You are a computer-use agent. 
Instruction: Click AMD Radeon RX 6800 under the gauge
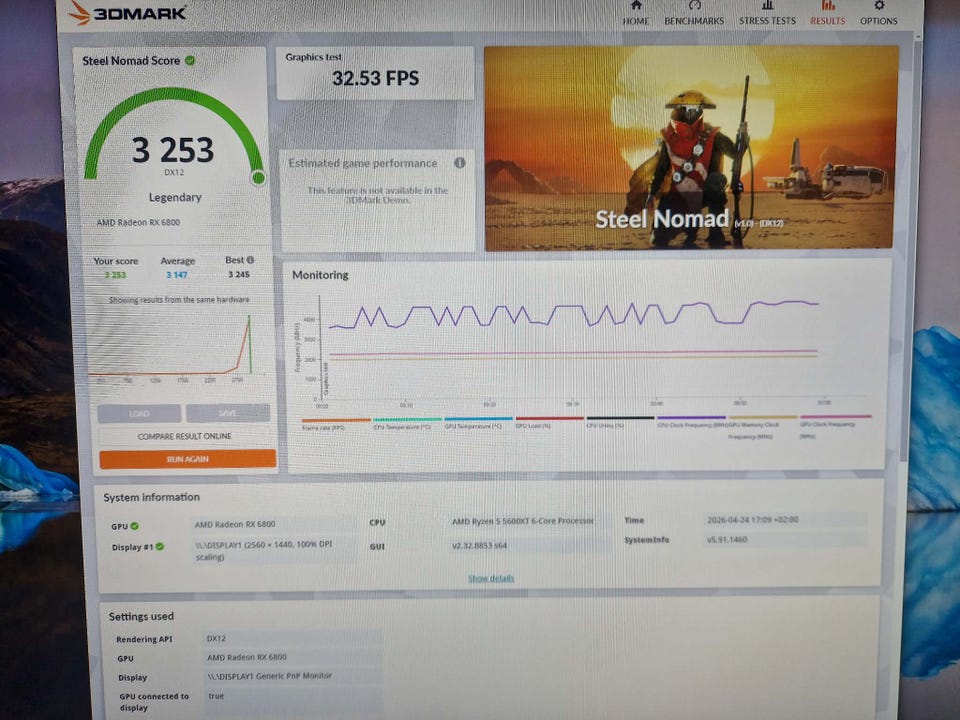tap(138, 222)
